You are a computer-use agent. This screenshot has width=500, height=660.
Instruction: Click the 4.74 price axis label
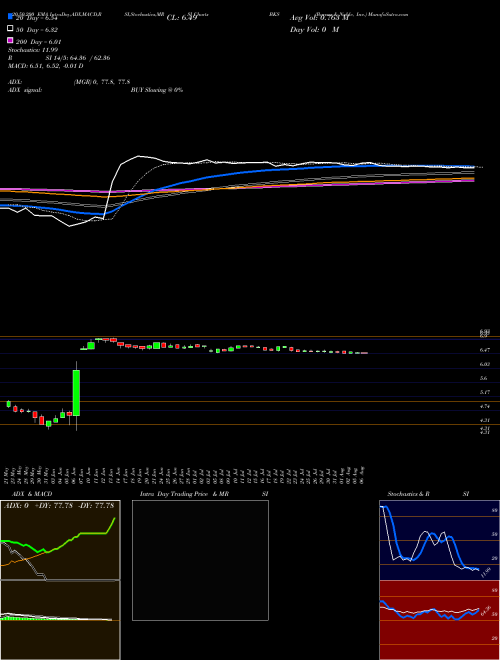point(484,406)
